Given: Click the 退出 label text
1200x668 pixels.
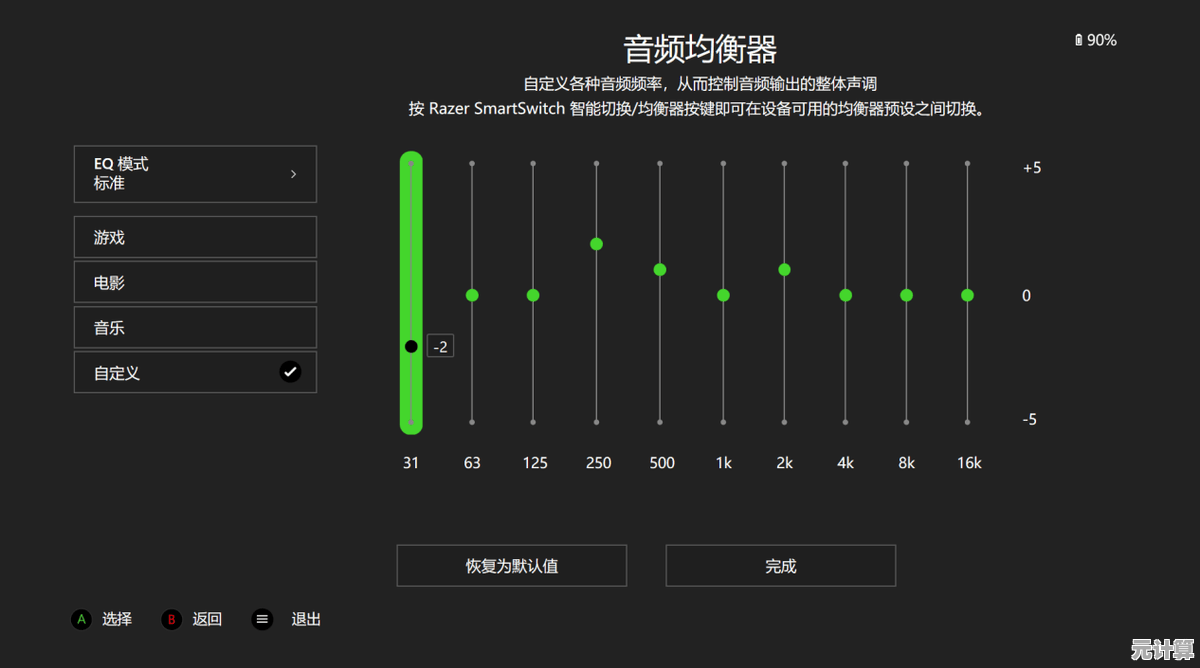Looking at the screenshot, I should tap(306, 620).
